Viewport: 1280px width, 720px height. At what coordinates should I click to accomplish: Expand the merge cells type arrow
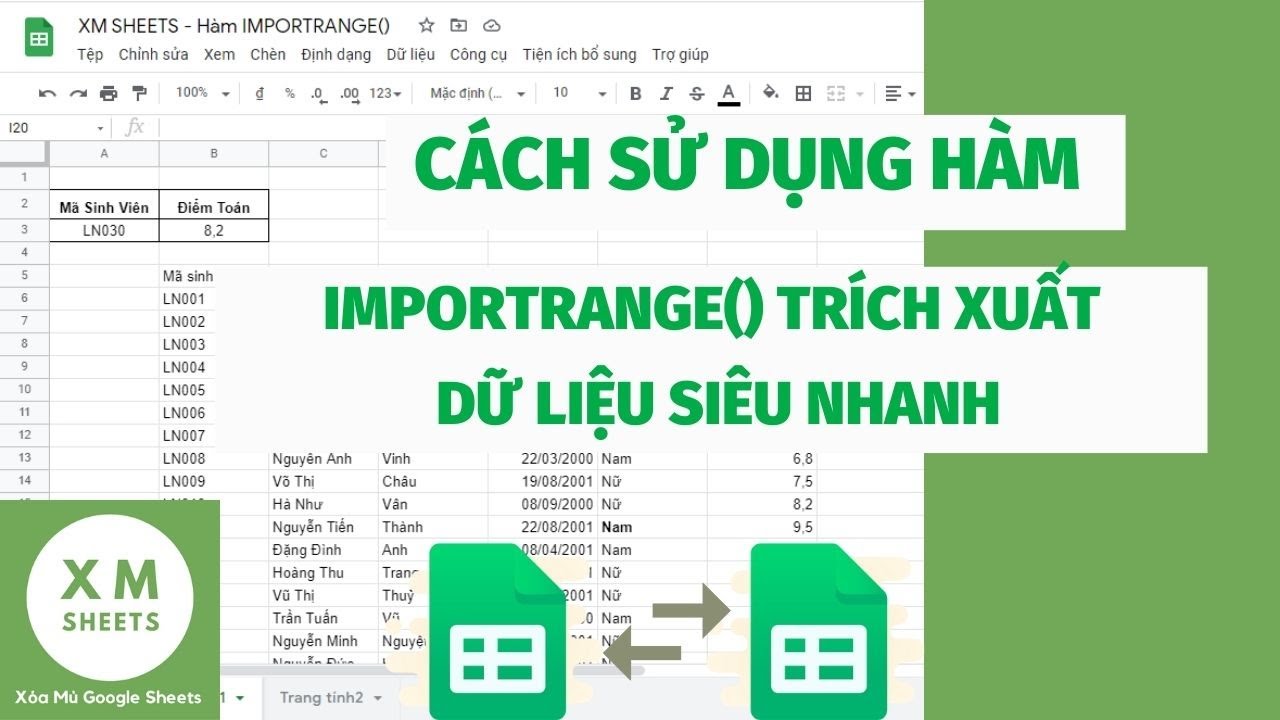tap(860, 93)
